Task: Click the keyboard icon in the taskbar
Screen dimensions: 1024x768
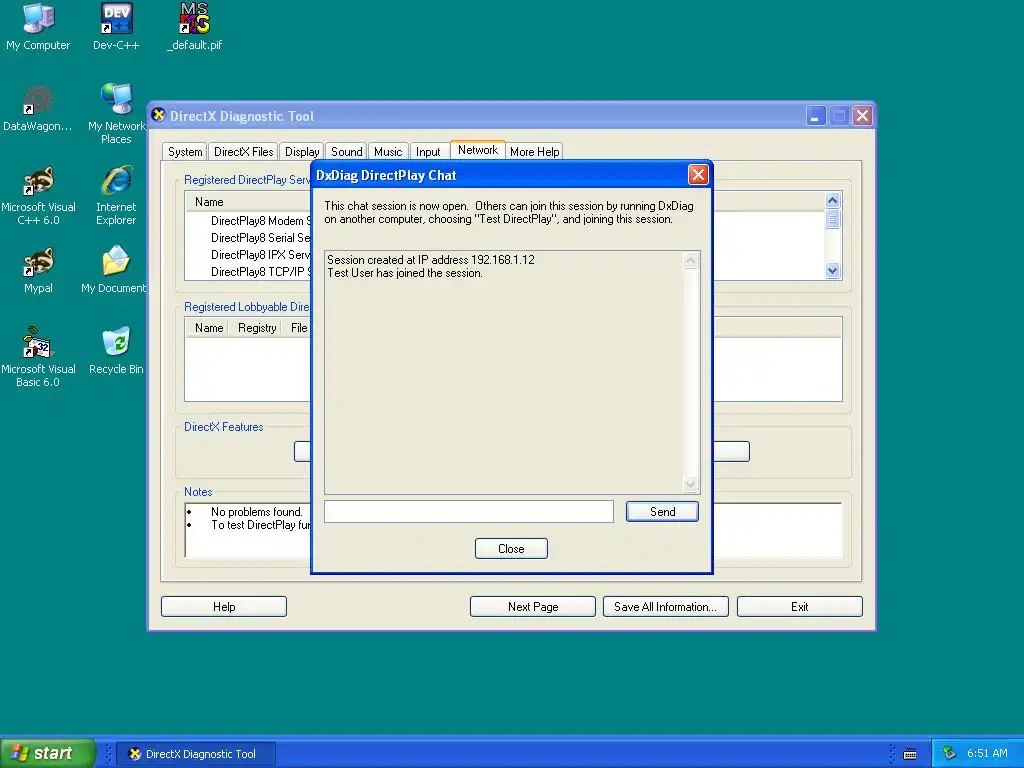Action: (910, 754)
